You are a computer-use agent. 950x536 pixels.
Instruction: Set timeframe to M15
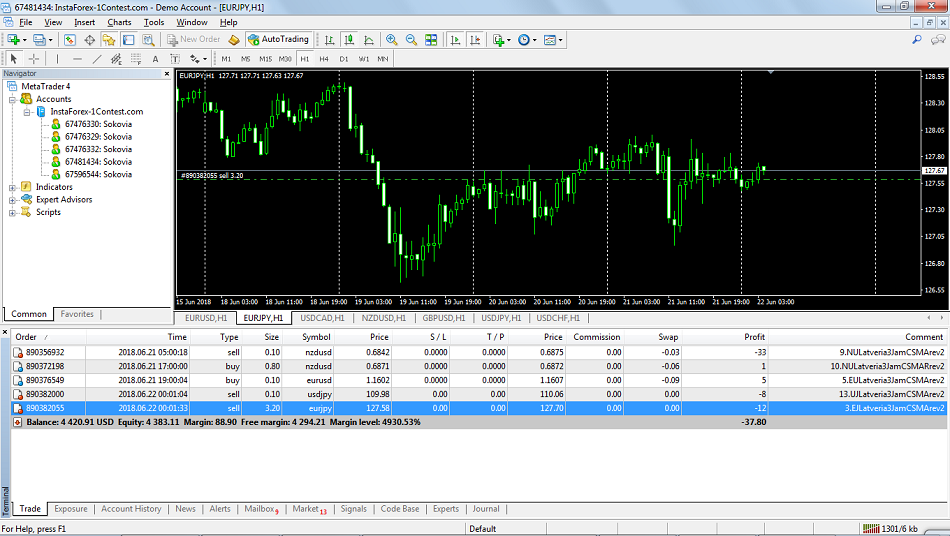[x=265, y=59]
